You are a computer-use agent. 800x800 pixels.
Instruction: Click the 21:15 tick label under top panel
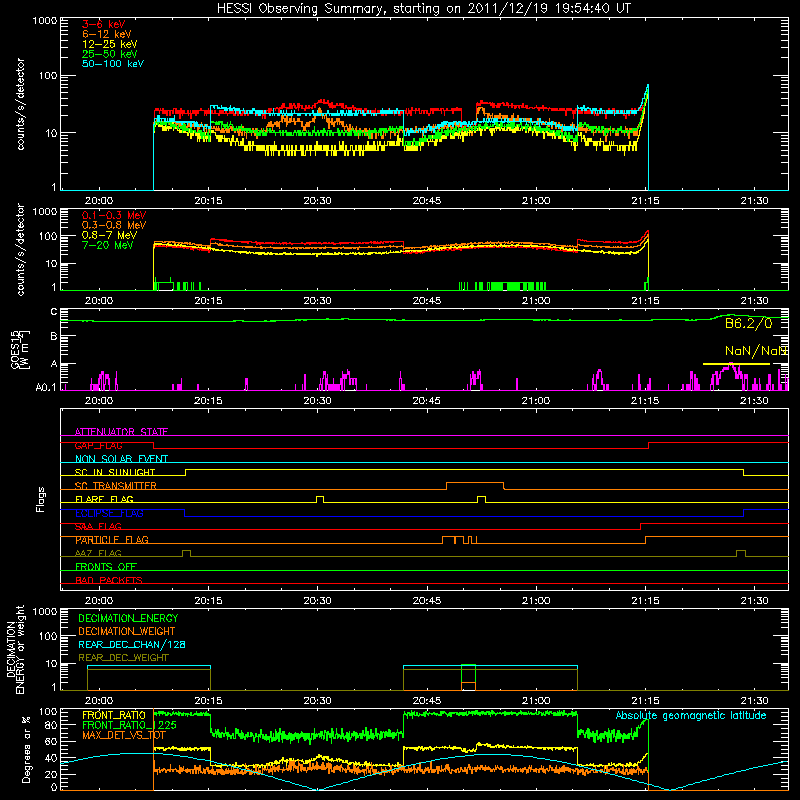point(645,201)
